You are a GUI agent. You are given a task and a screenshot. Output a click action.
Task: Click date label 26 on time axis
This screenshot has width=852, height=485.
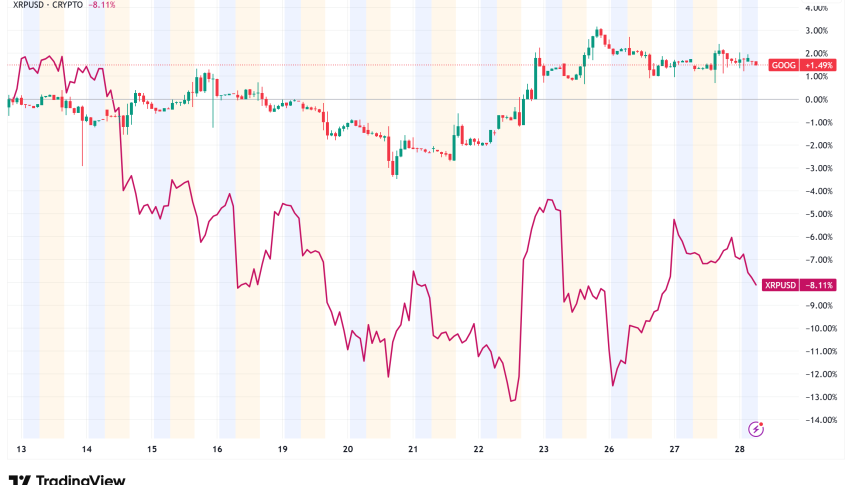(x=609, y=449)
